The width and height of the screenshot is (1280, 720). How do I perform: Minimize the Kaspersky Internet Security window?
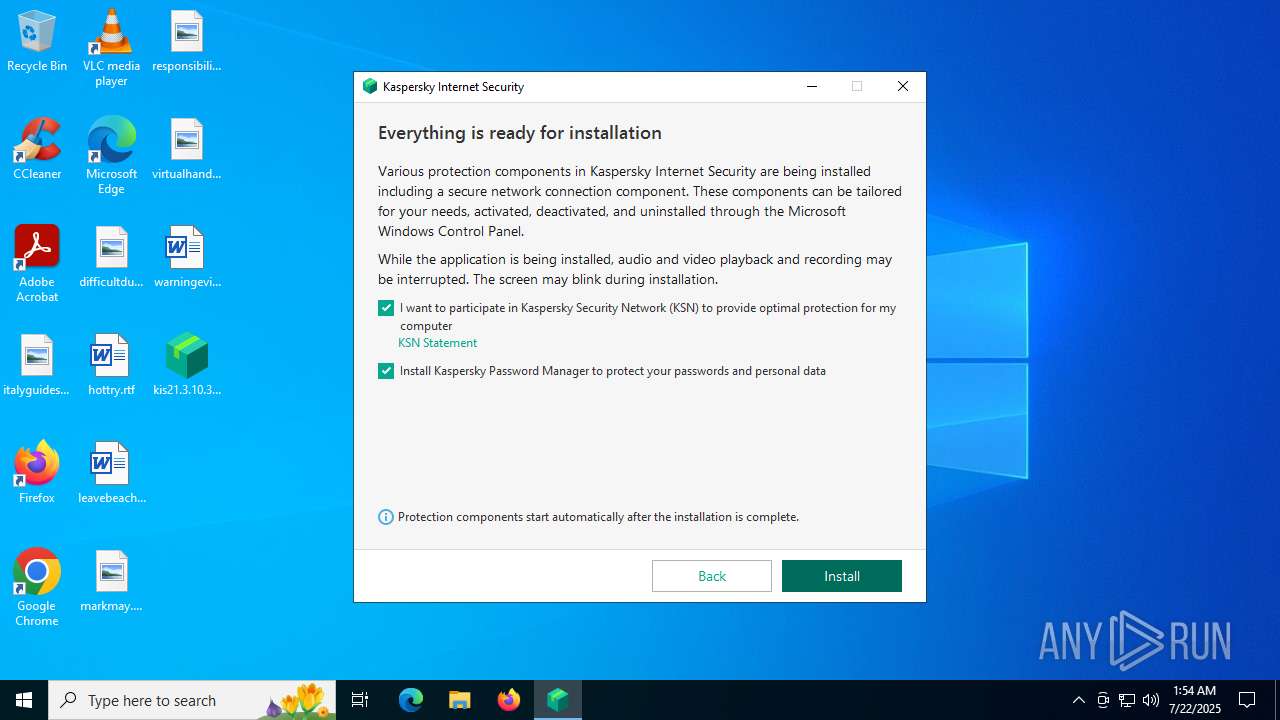[812, 87]
